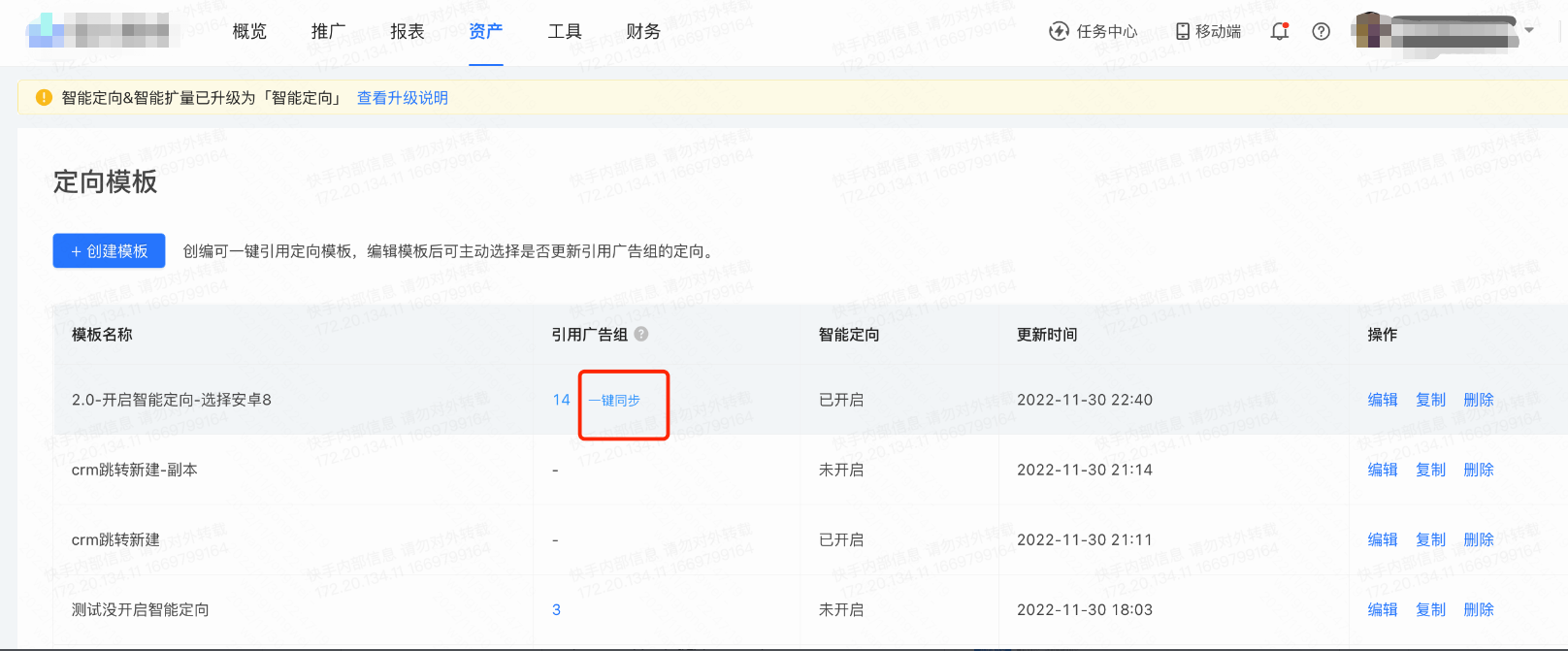Click the yellow warning icon in banner
Screen dimensions: 1568x651
[44, 98]
